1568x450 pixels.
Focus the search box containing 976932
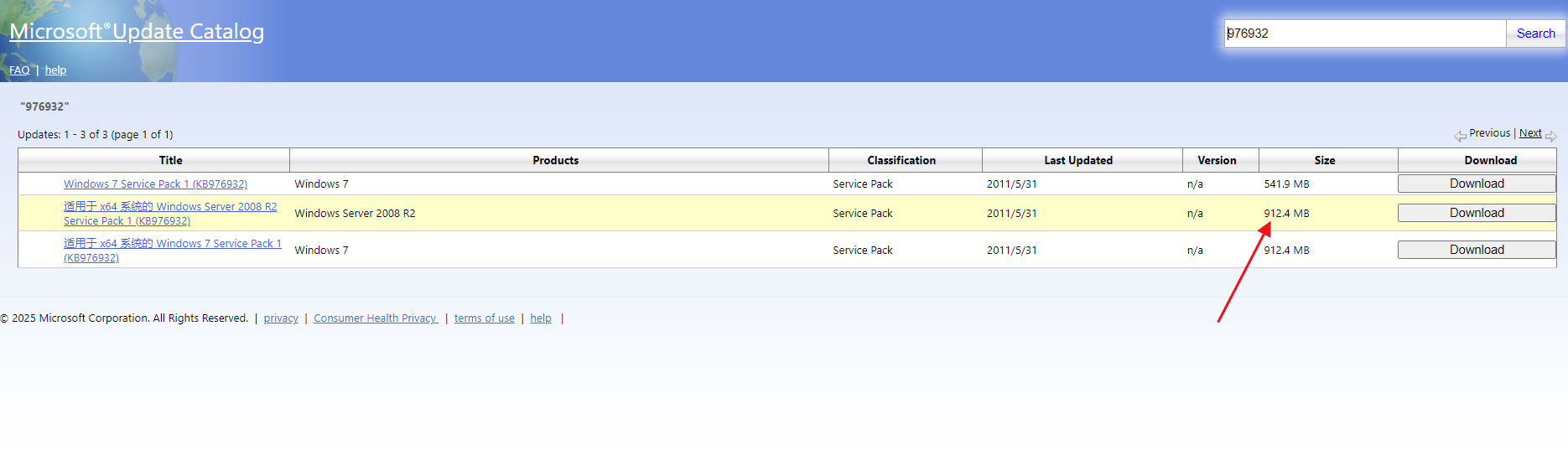(x=1364, y=34)
